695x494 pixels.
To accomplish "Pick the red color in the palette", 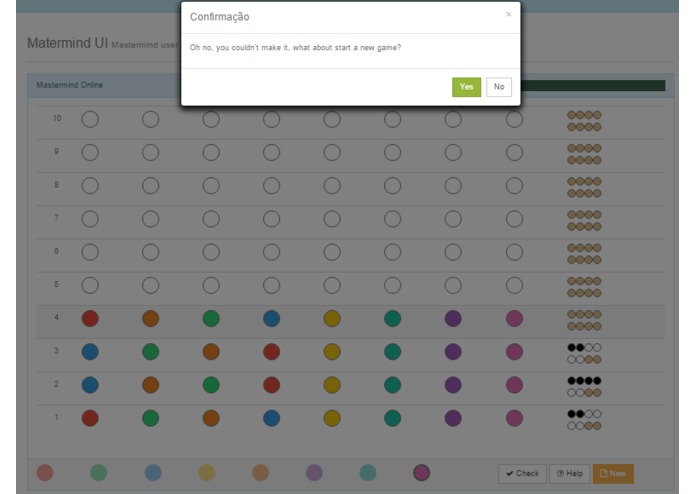I will pyautogui.click(x=45, y=473).
